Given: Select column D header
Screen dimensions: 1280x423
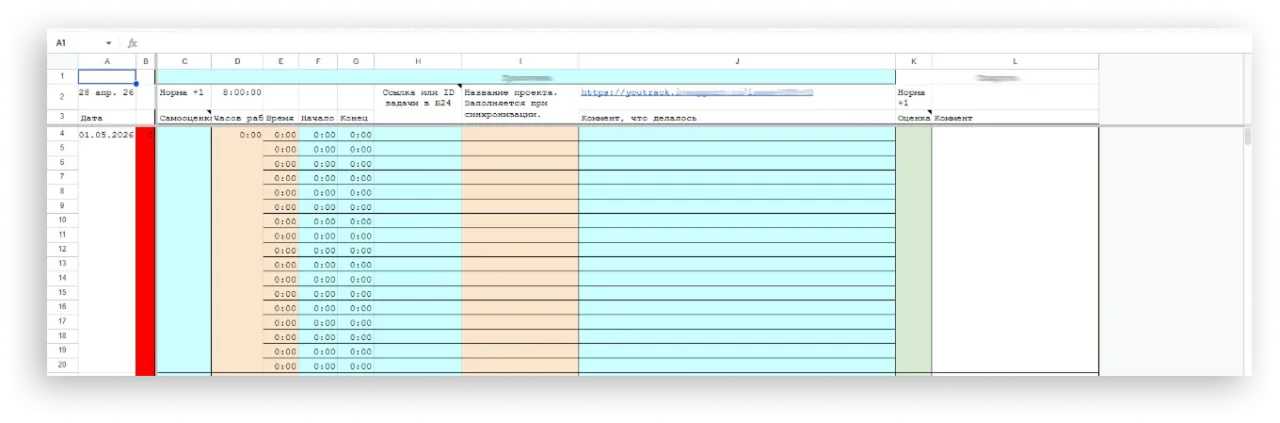Looking at the screenshot, I should point(237,61).
